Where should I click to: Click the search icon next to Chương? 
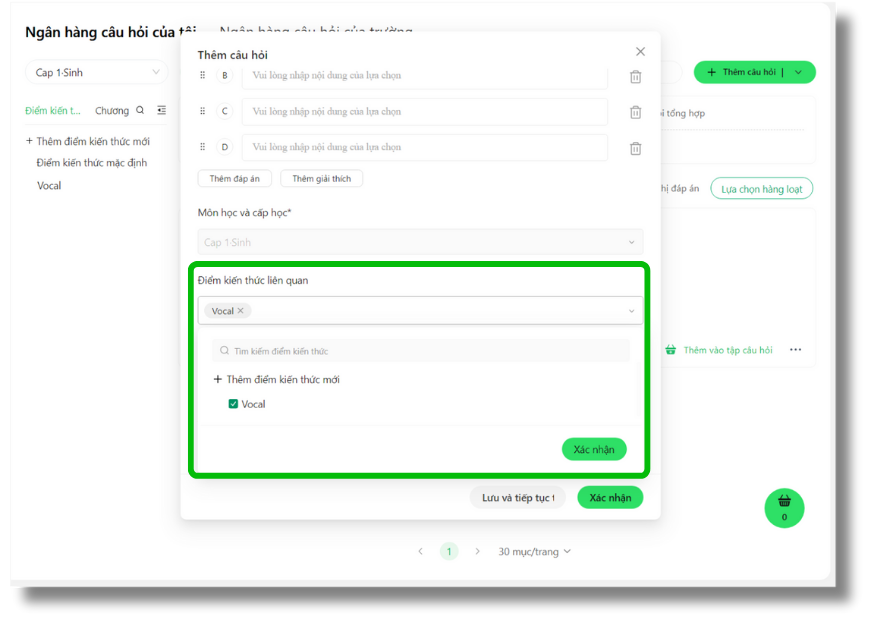[140, 111]
